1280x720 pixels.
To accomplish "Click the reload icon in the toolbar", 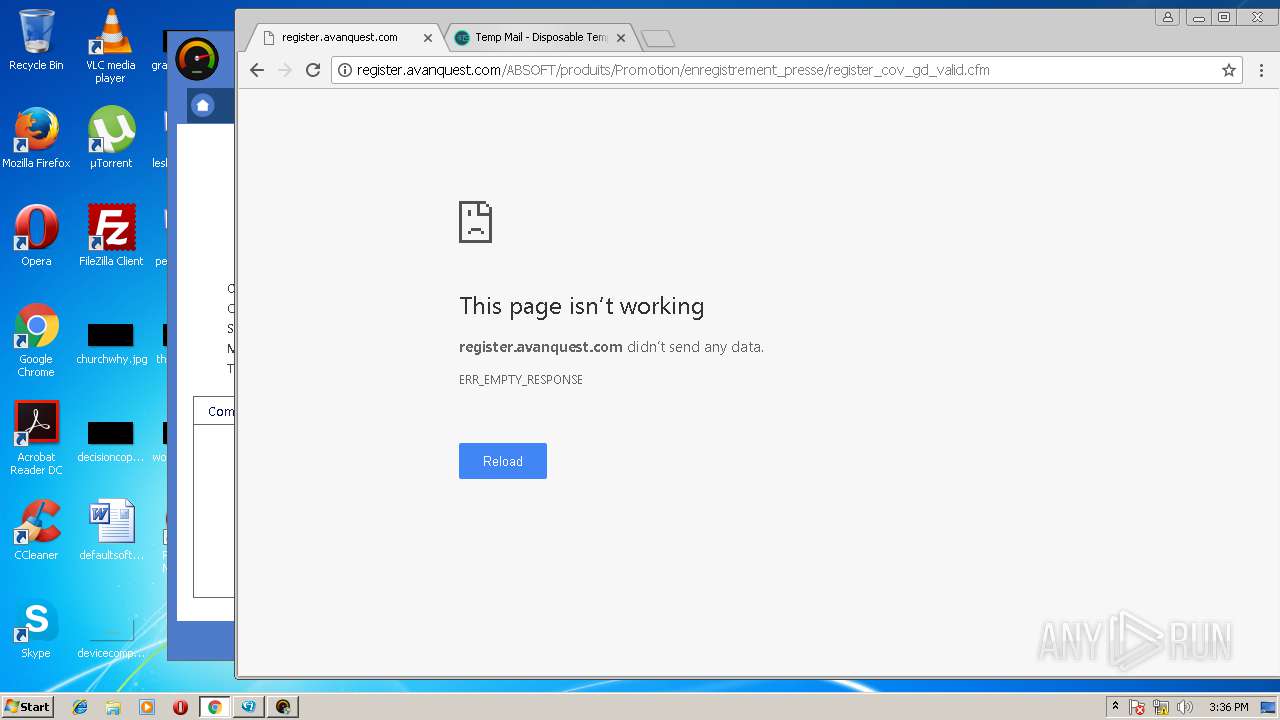I will [x=313, y=70].
